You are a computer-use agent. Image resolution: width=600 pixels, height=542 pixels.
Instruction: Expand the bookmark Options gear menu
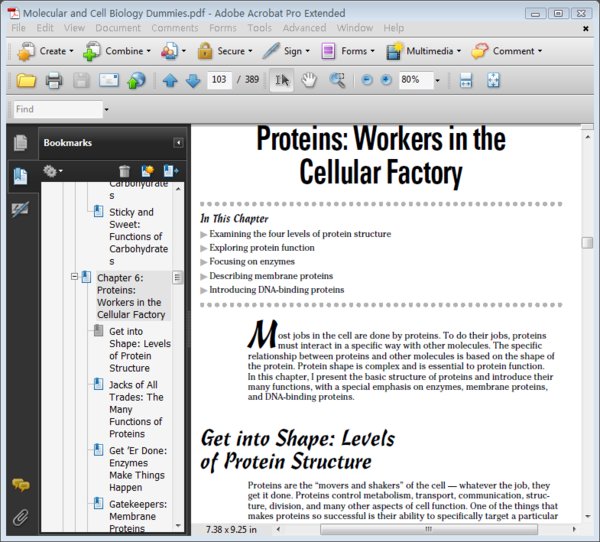tap(53, 172)
